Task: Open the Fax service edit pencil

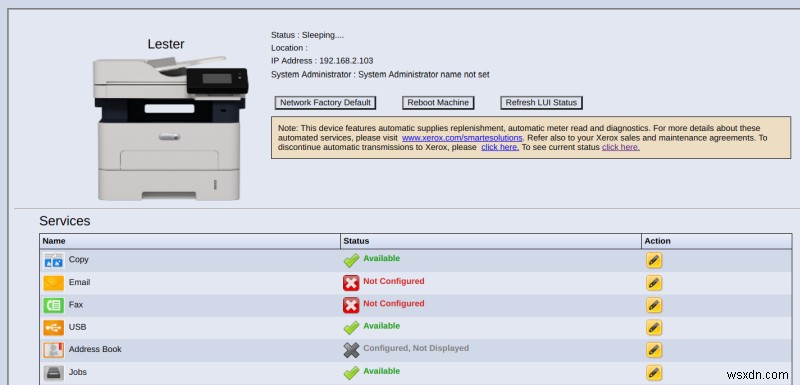Action: 654,305
